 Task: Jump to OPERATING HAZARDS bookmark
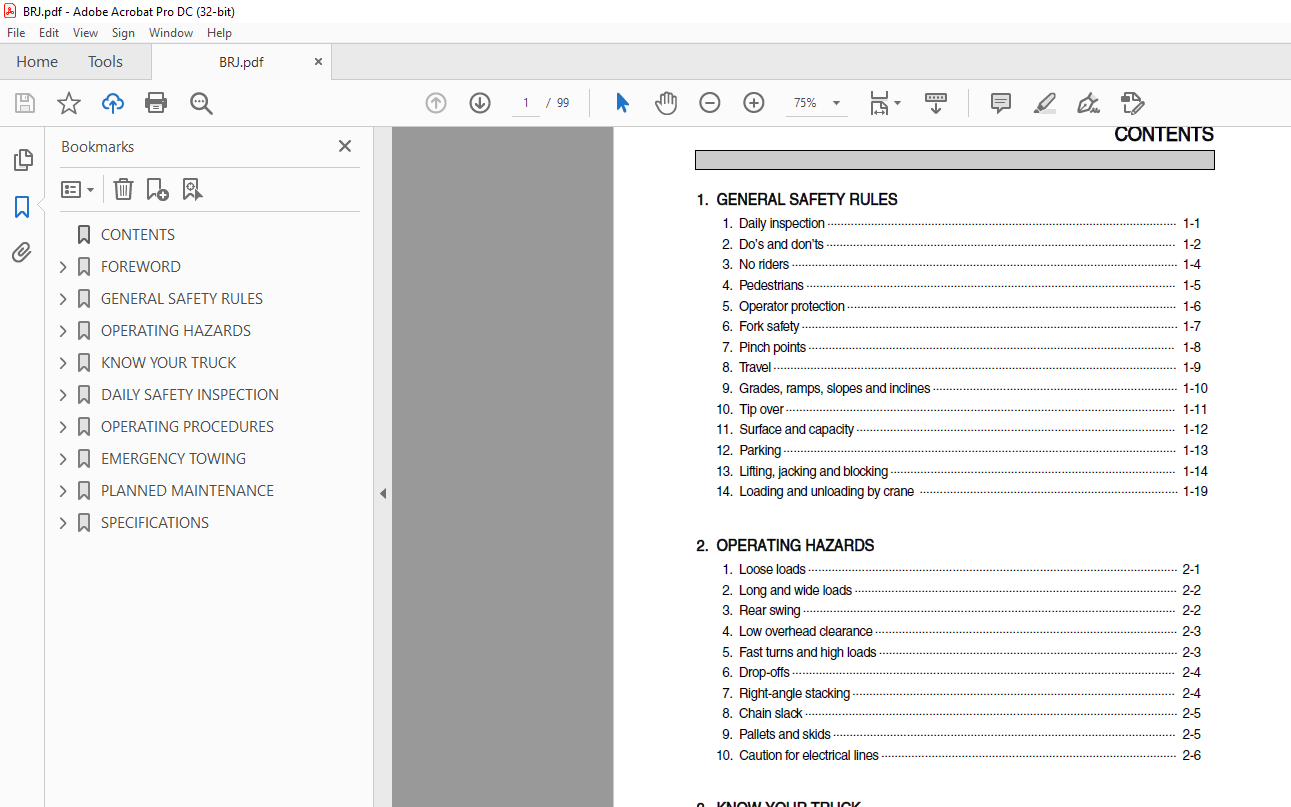(176, 331)
